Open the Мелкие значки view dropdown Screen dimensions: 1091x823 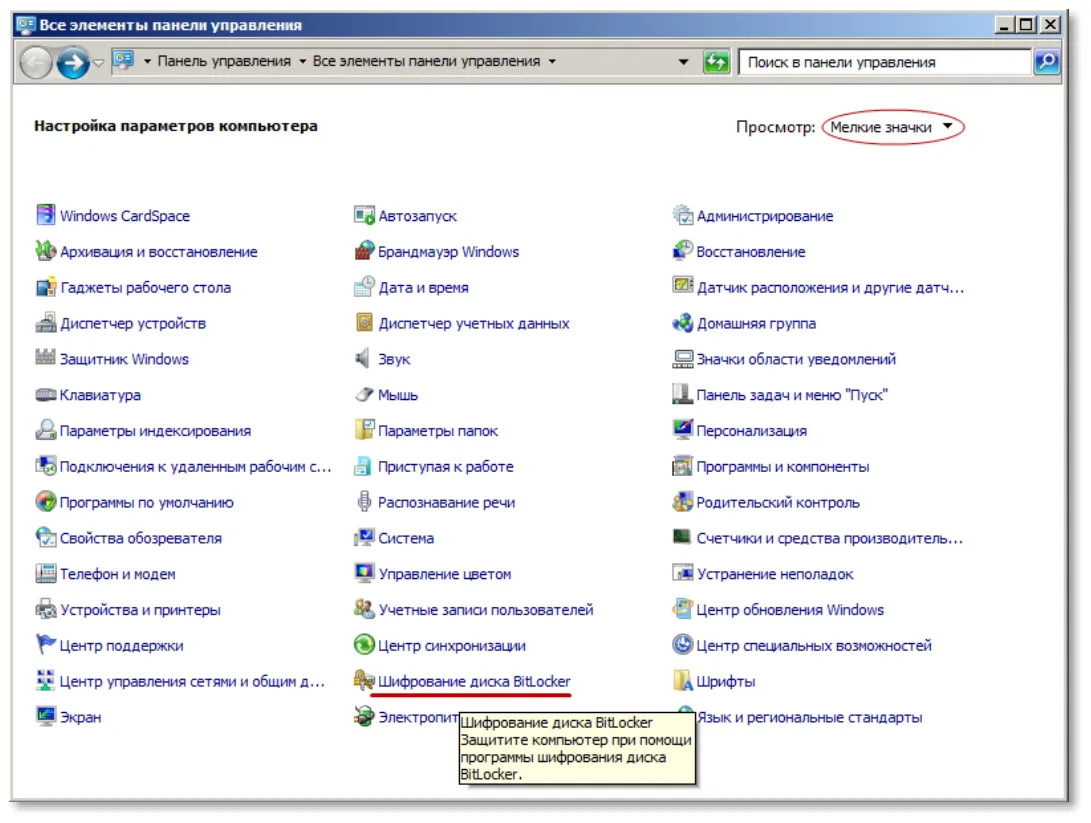[x=891, y=127]
